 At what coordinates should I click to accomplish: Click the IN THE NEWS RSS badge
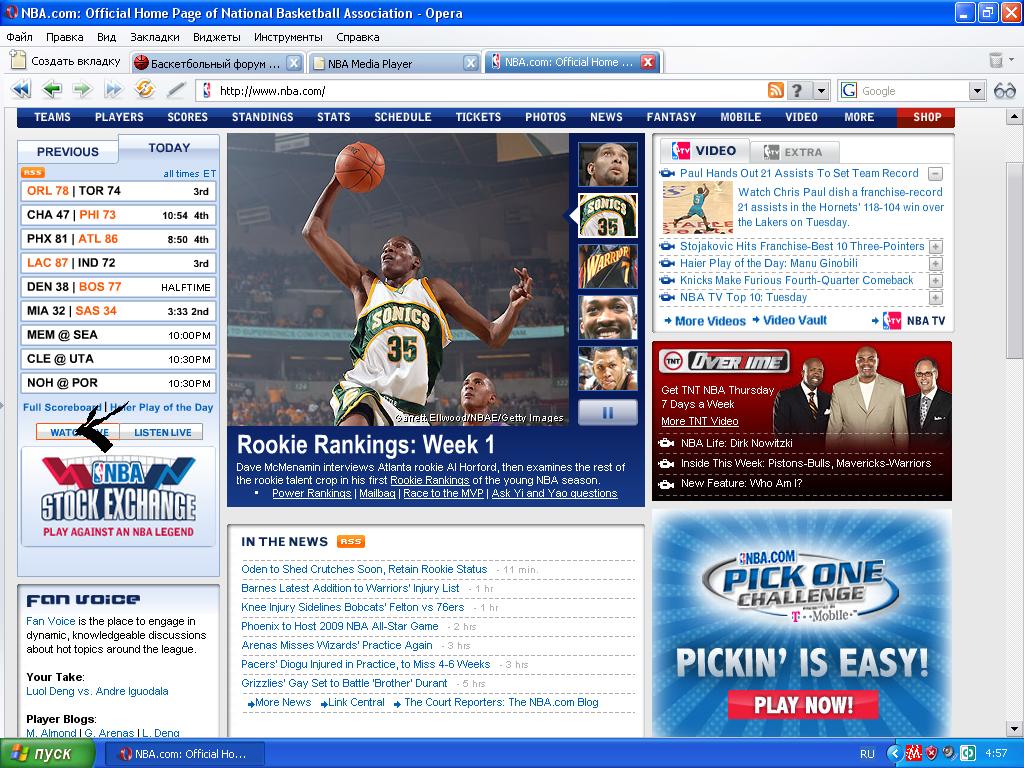pyautogui.click(x=351, y=541)
